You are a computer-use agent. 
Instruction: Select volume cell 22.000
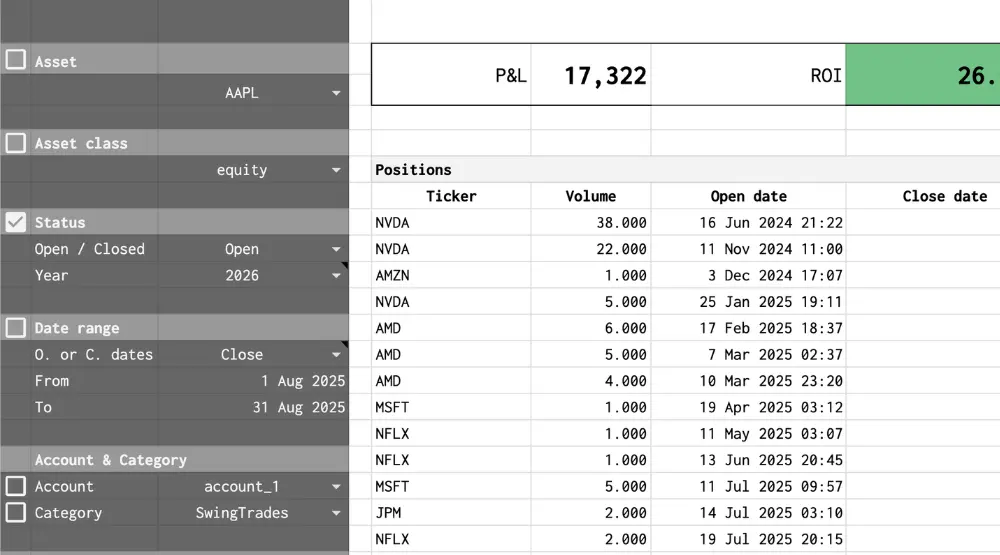[591, 249]
